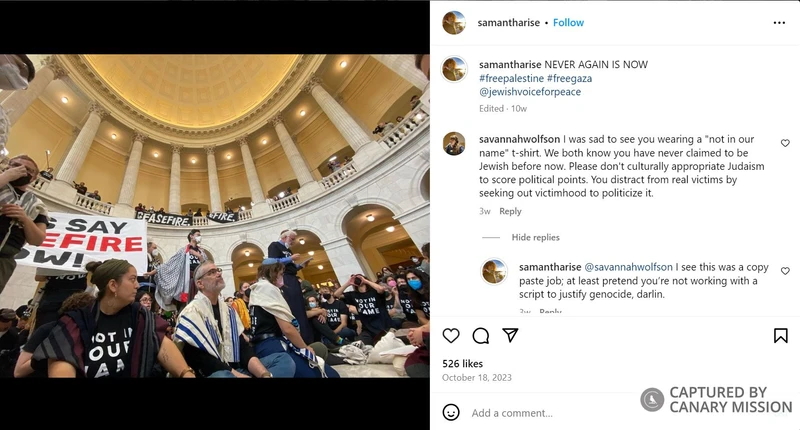Visit @jewishvoiceforpeace profile mention

coord(530,92)
